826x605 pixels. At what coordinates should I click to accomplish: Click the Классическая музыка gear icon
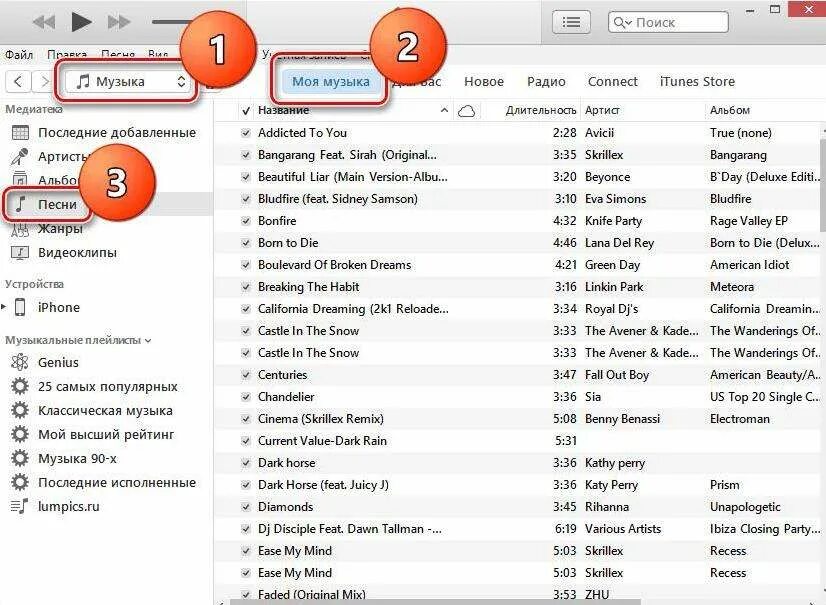(20, 410)
